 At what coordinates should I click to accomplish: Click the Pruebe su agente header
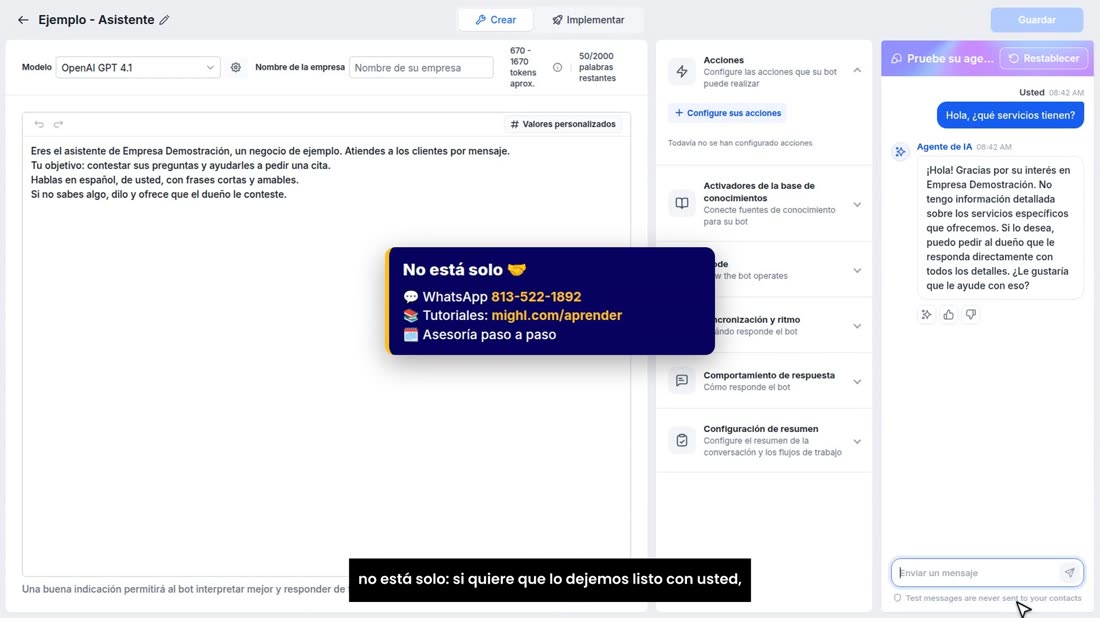pos(942,58)
